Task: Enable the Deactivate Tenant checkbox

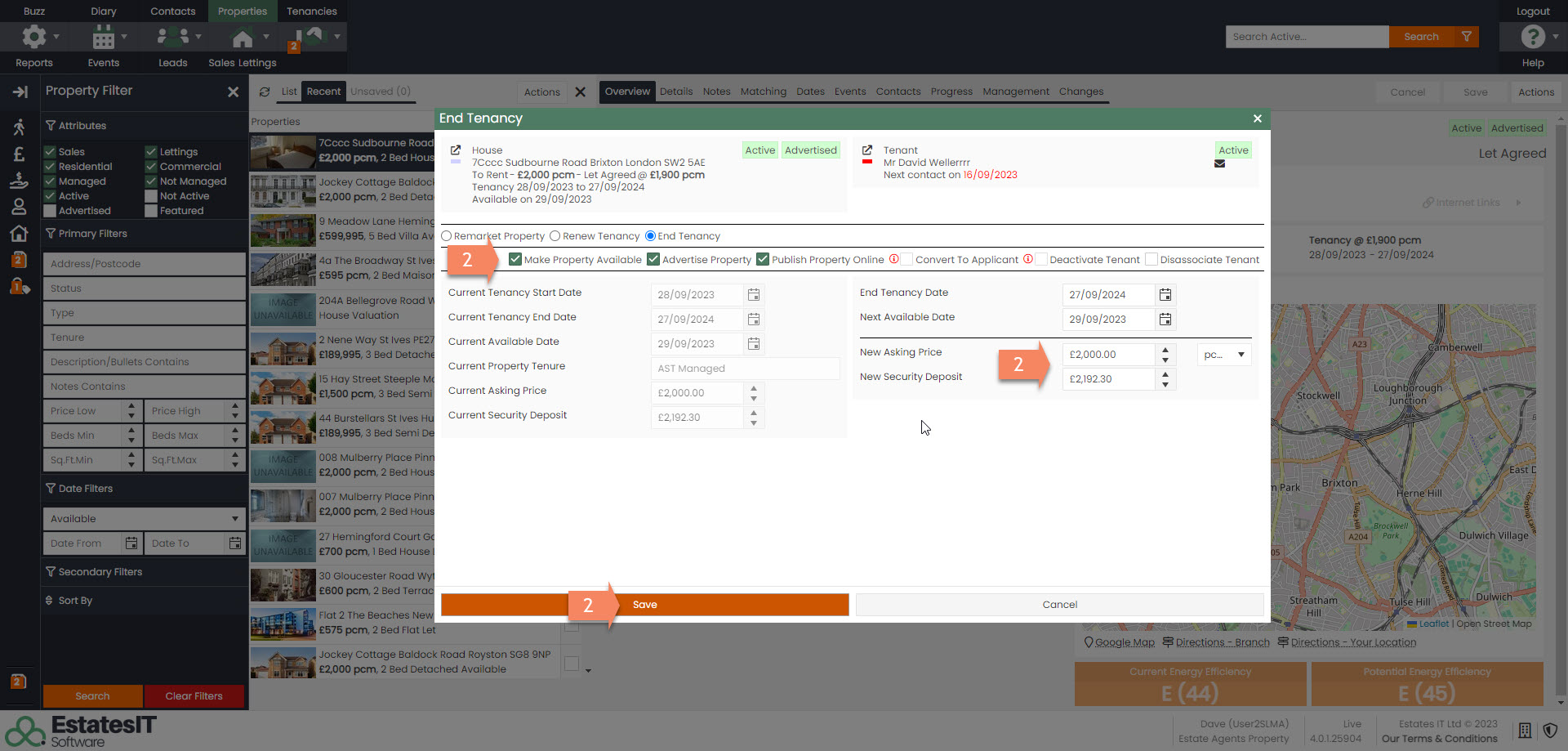Action: pos(1041,260)
